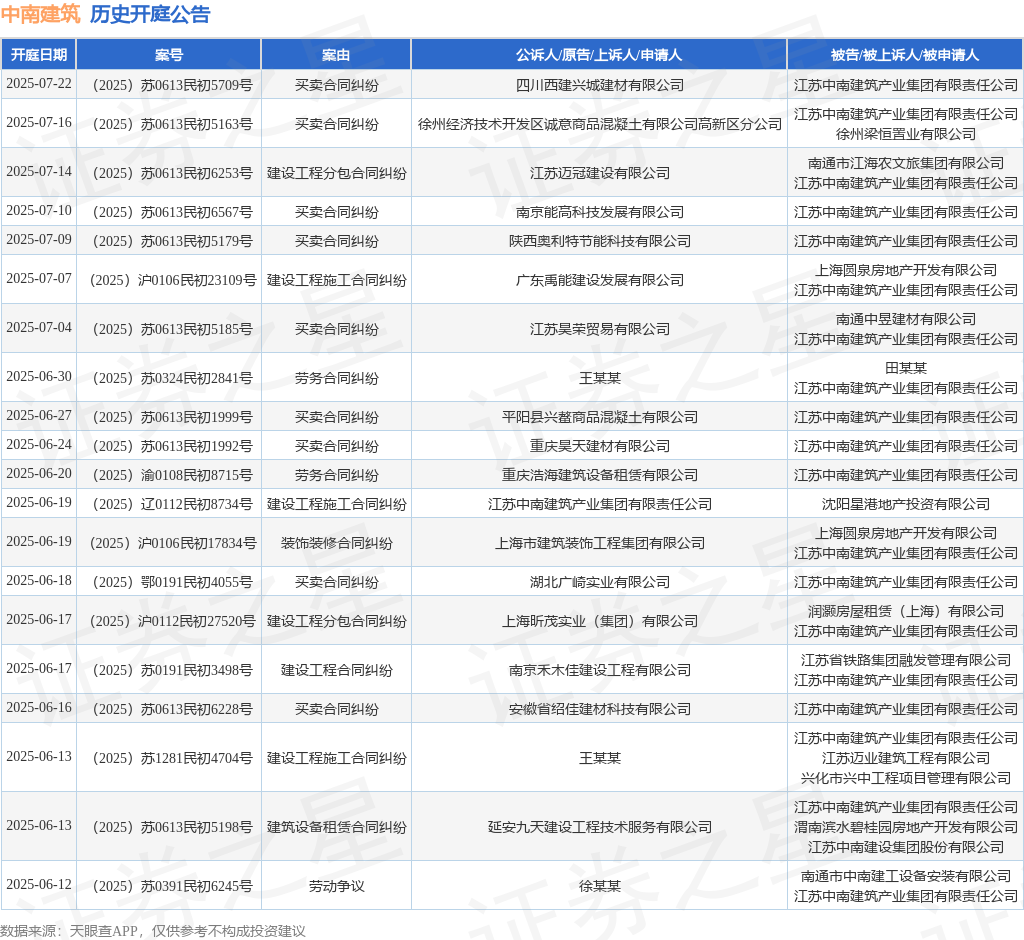Image resolution: width=1024 pixels, height=940 pixels.
Task: Select date cell 2025-07-04
Action: coord(39,328)
